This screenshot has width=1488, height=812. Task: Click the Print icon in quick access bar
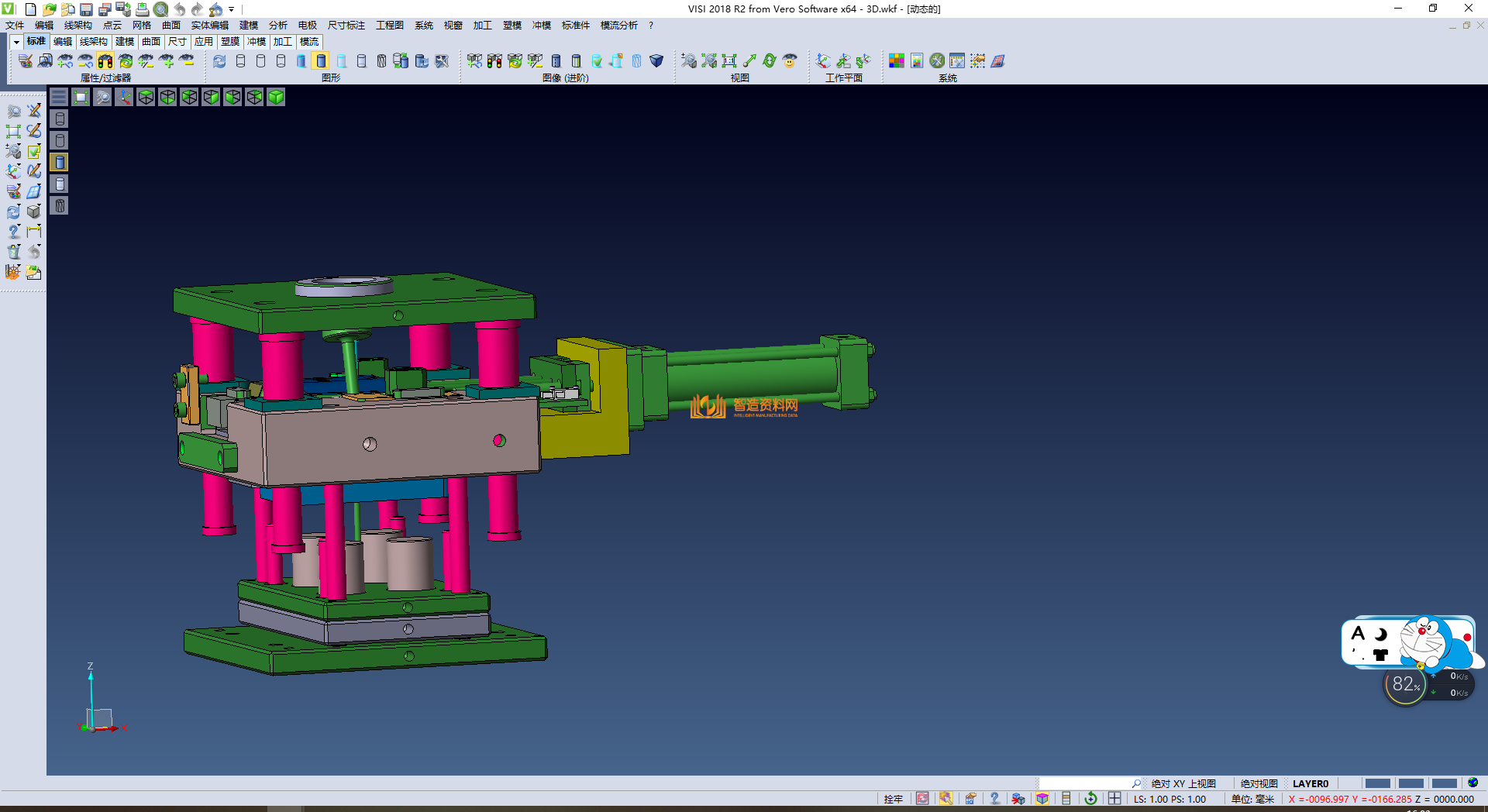click(x=143, y=9)
